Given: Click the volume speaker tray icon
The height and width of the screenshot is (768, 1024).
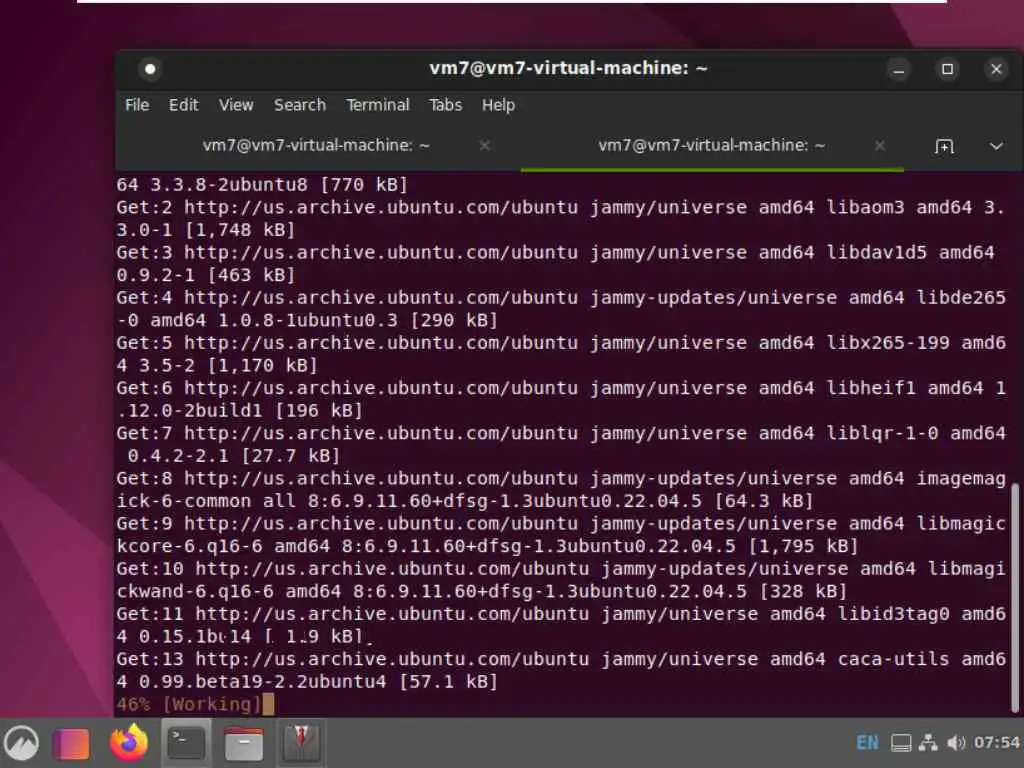Looking at the screenshot, I should [x=955, y=743].
